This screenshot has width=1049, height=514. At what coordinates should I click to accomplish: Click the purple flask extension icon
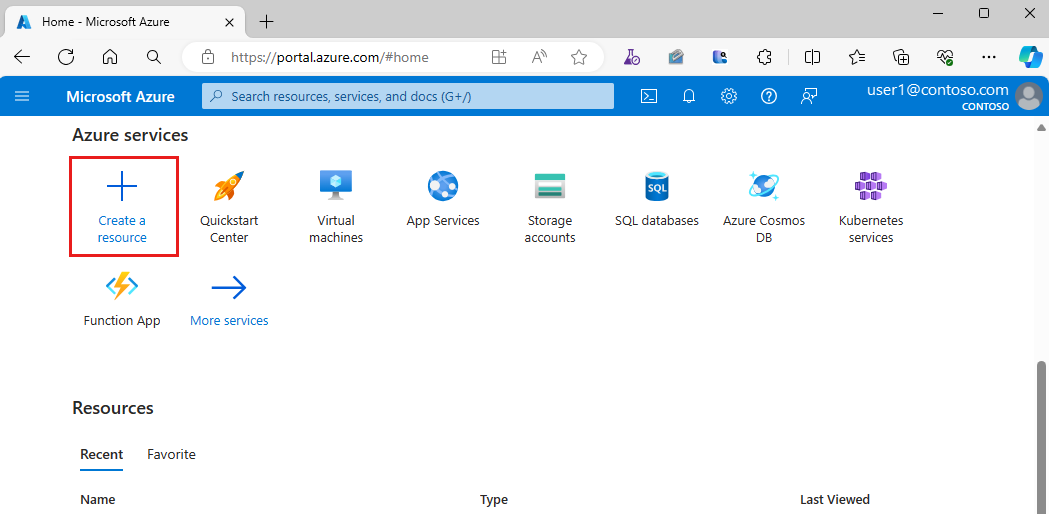point(632,57)
